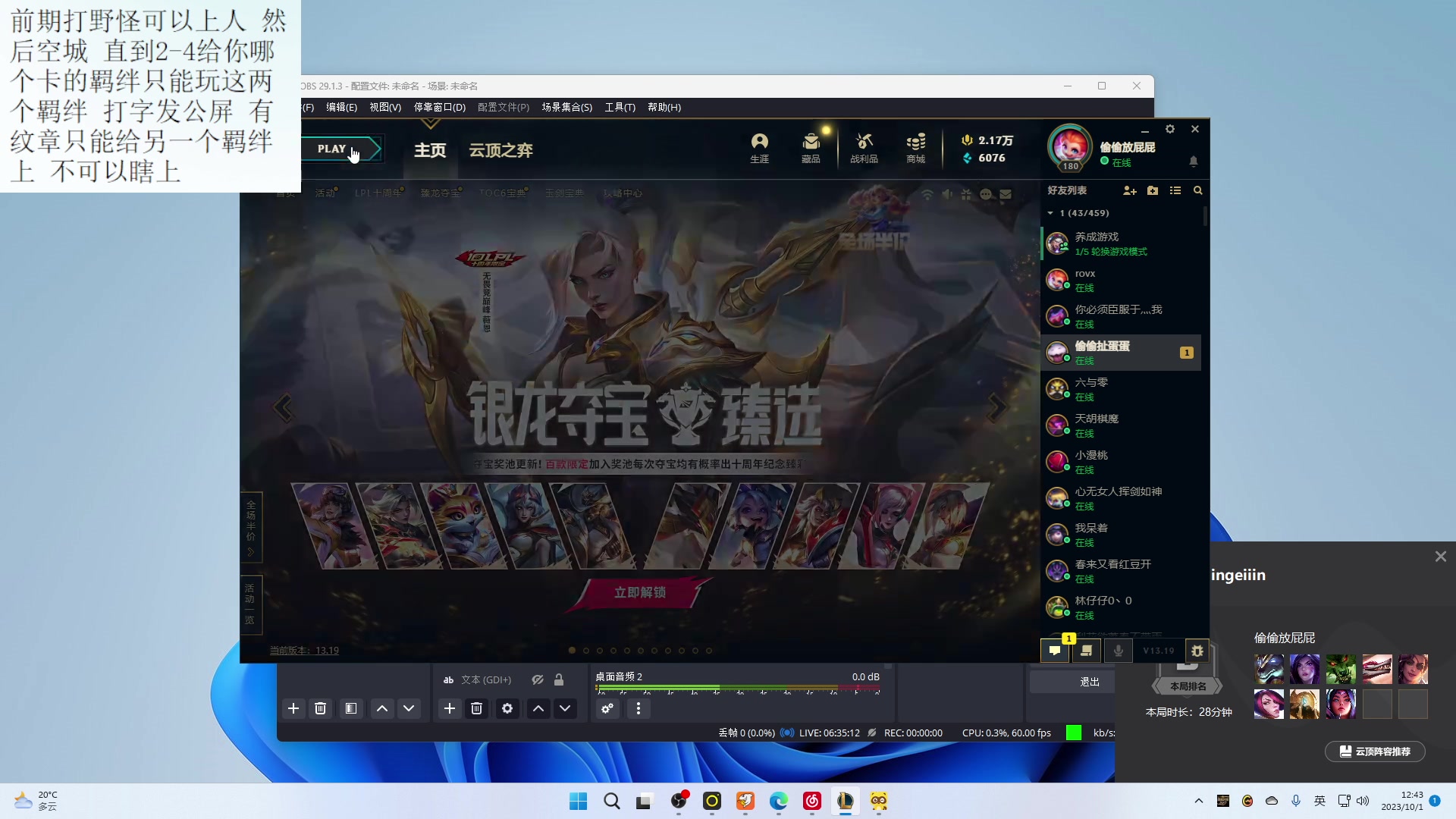Open 停靠窗口(D) menu in OBS
The height and width of the screenshot is (819, 1456).
pos(440,108)
